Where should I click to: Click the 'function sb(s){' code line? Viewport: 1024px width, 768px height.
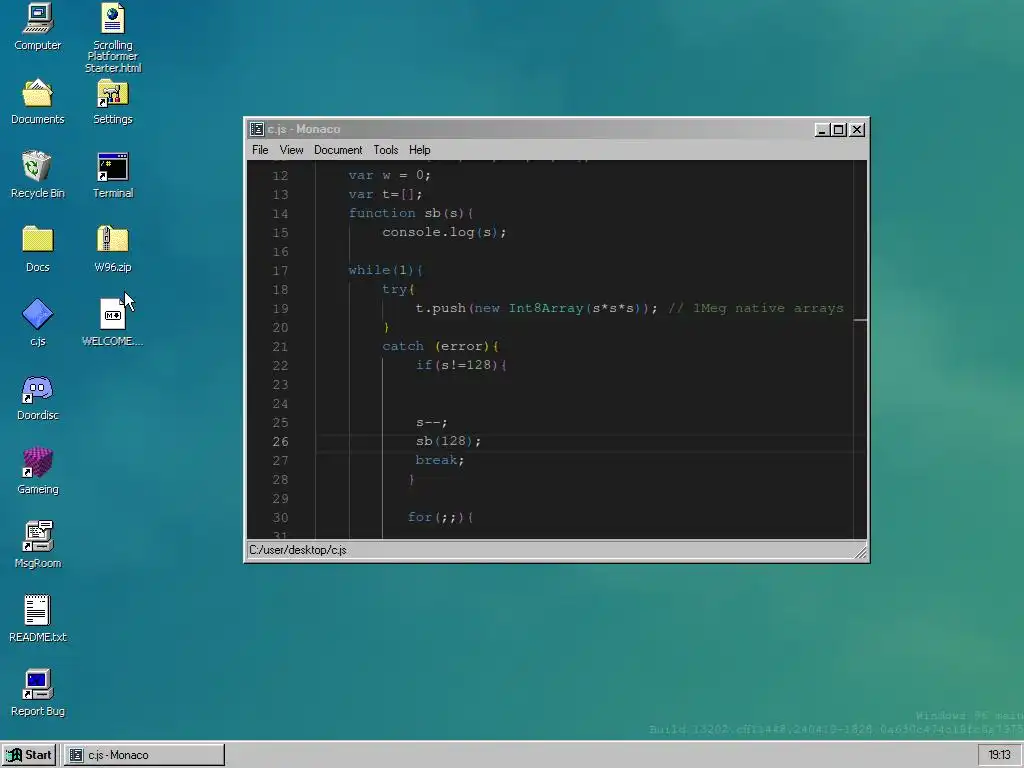click(411, 213)
